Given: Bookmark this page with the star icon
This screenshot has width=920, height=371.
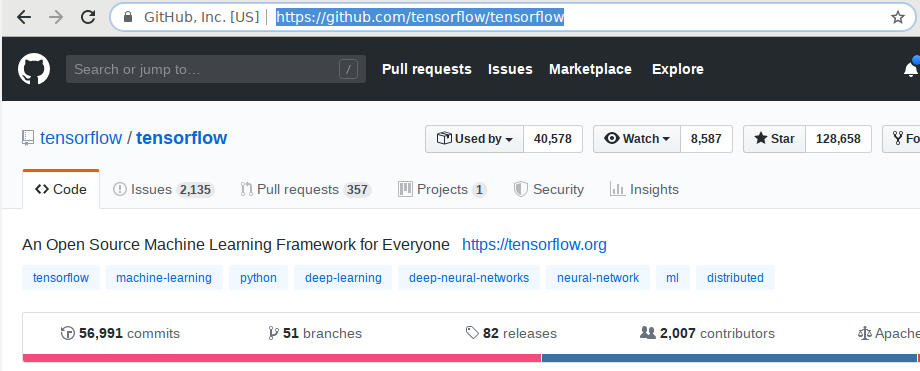Looking at the screenshot, I should click(898, 17).
